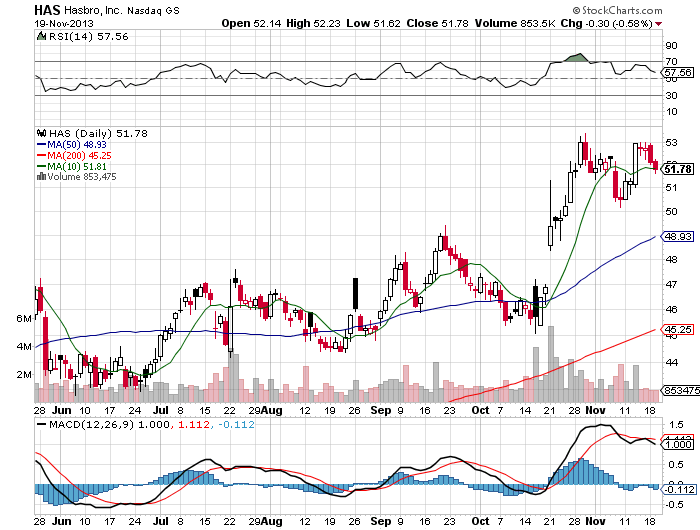Image resolution: width=700 pixels, height=530 pixels.
Task: Click the 4M volume axis label
Action: pos(24,346)
